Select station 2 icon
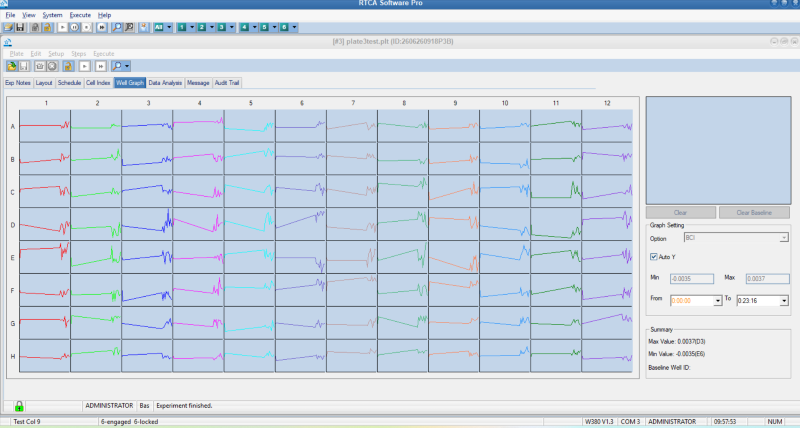The height and width of the screenshot is (428, 800). pyautogui.click(x=202, y=28)
